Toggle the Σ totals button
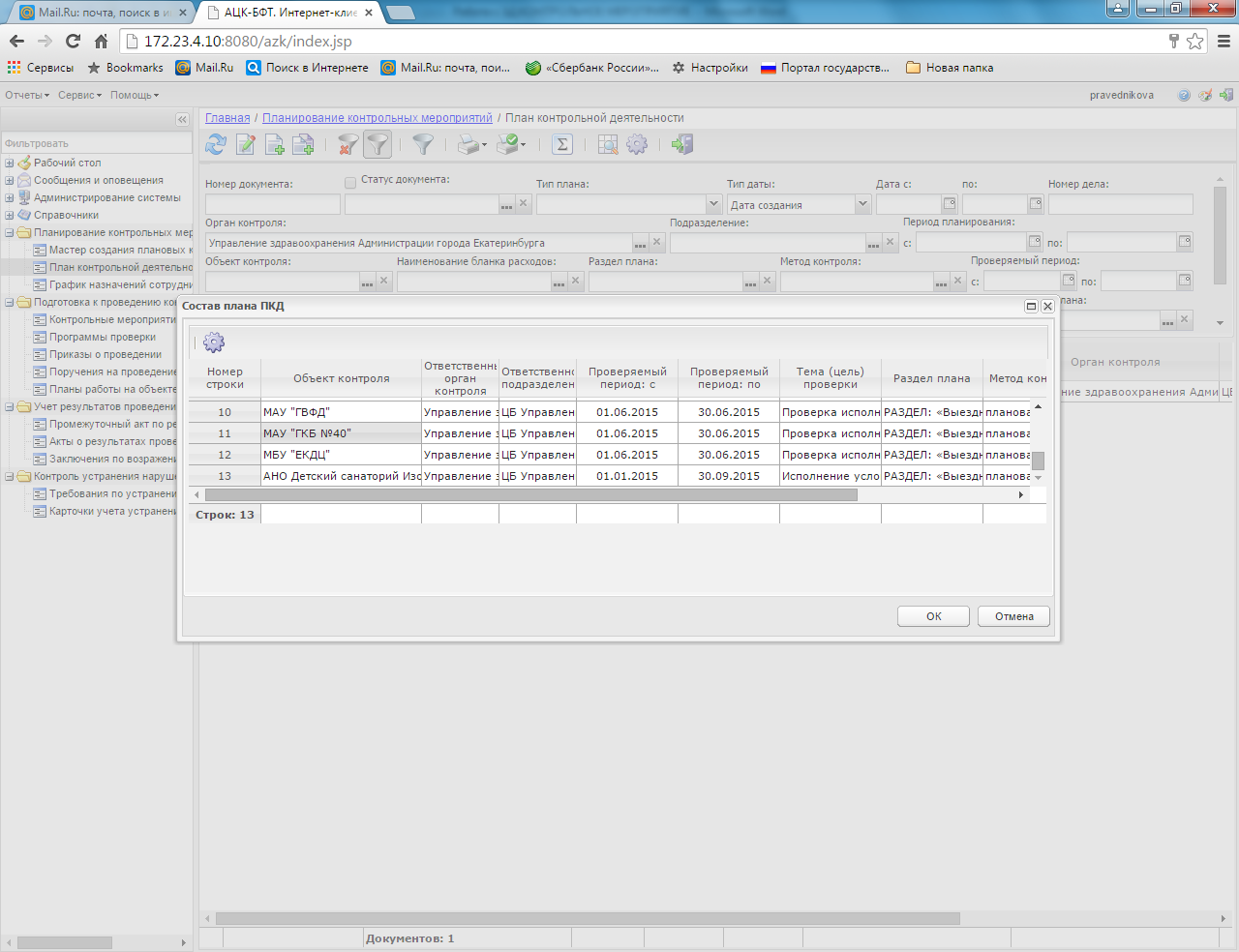The image size is (1239, 952). point(561,144)
